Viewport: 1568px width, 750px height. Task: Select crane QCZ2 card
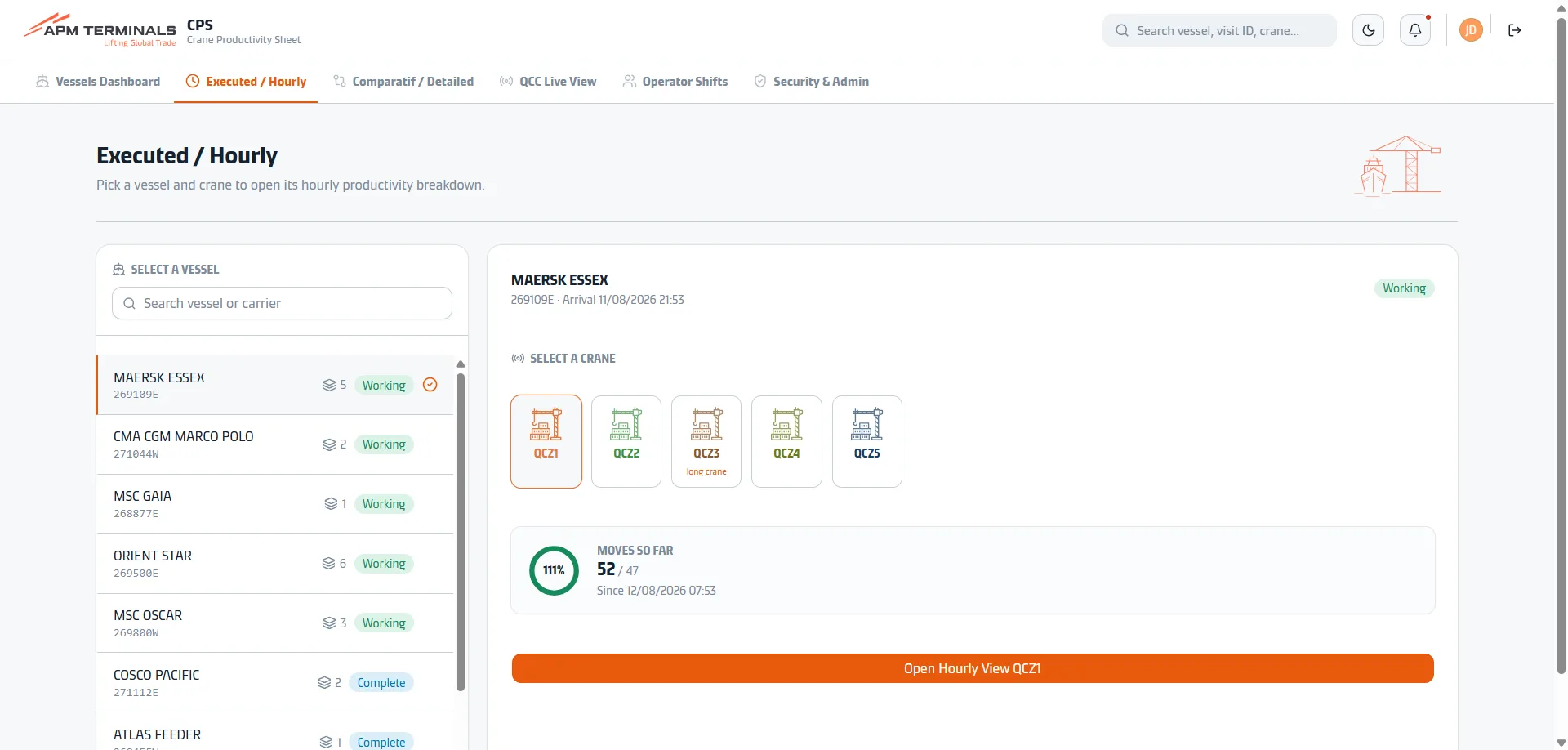pyautogui.click(x=626, y=441)
